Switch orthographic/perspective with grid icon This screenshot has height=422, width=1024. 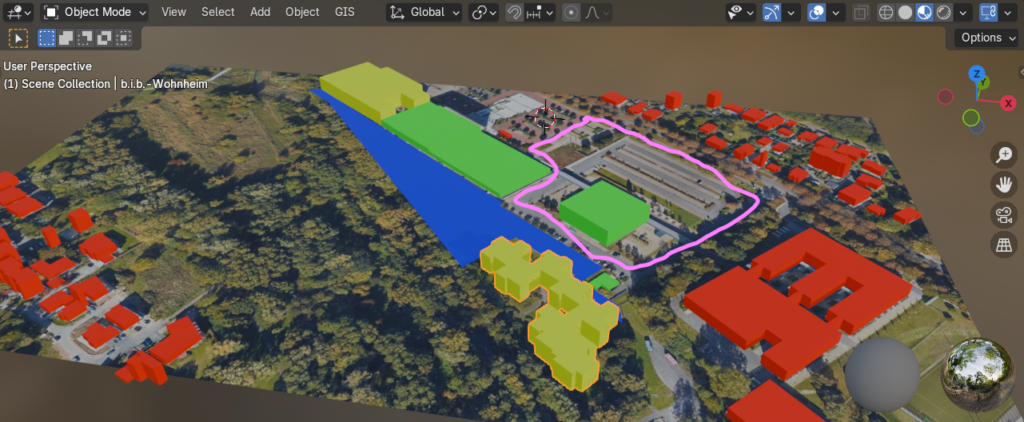click(1004, 245)
